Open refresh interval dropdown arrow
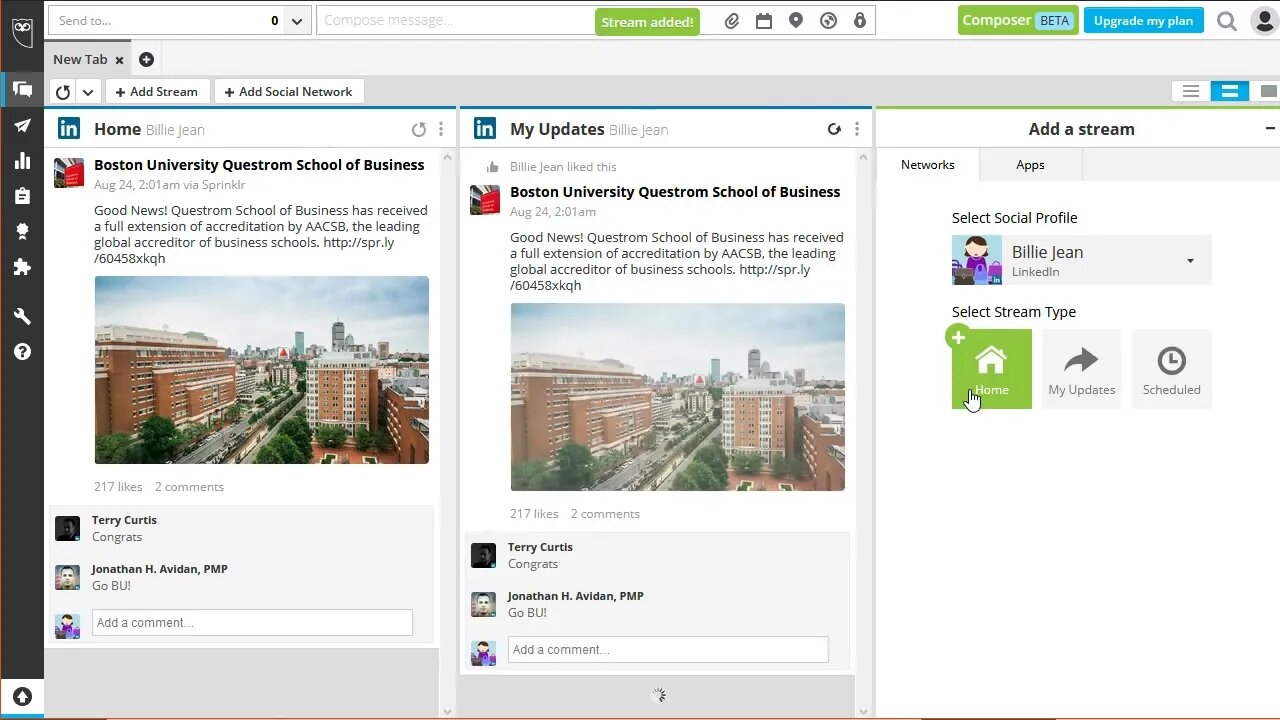The height and width of the screenshot is (720, 1280). point(88,92)
